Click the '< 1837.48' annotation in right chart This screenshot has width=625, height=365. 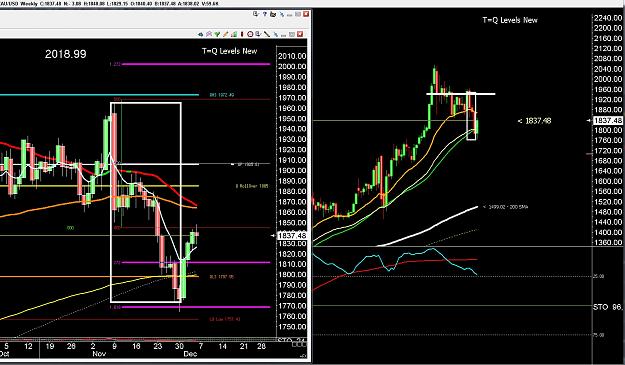coord(534,120)
